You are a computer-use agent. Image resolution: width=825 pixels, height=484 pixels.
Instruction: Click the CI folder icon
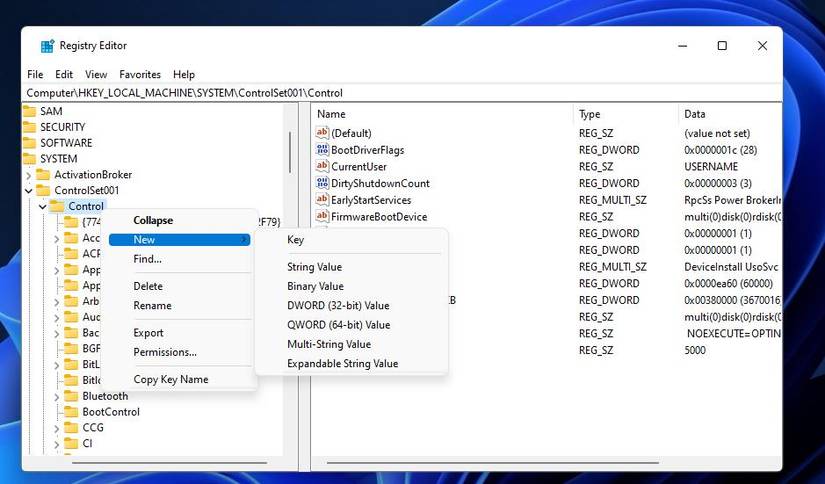pyautogui.click(x=71, y=443)
